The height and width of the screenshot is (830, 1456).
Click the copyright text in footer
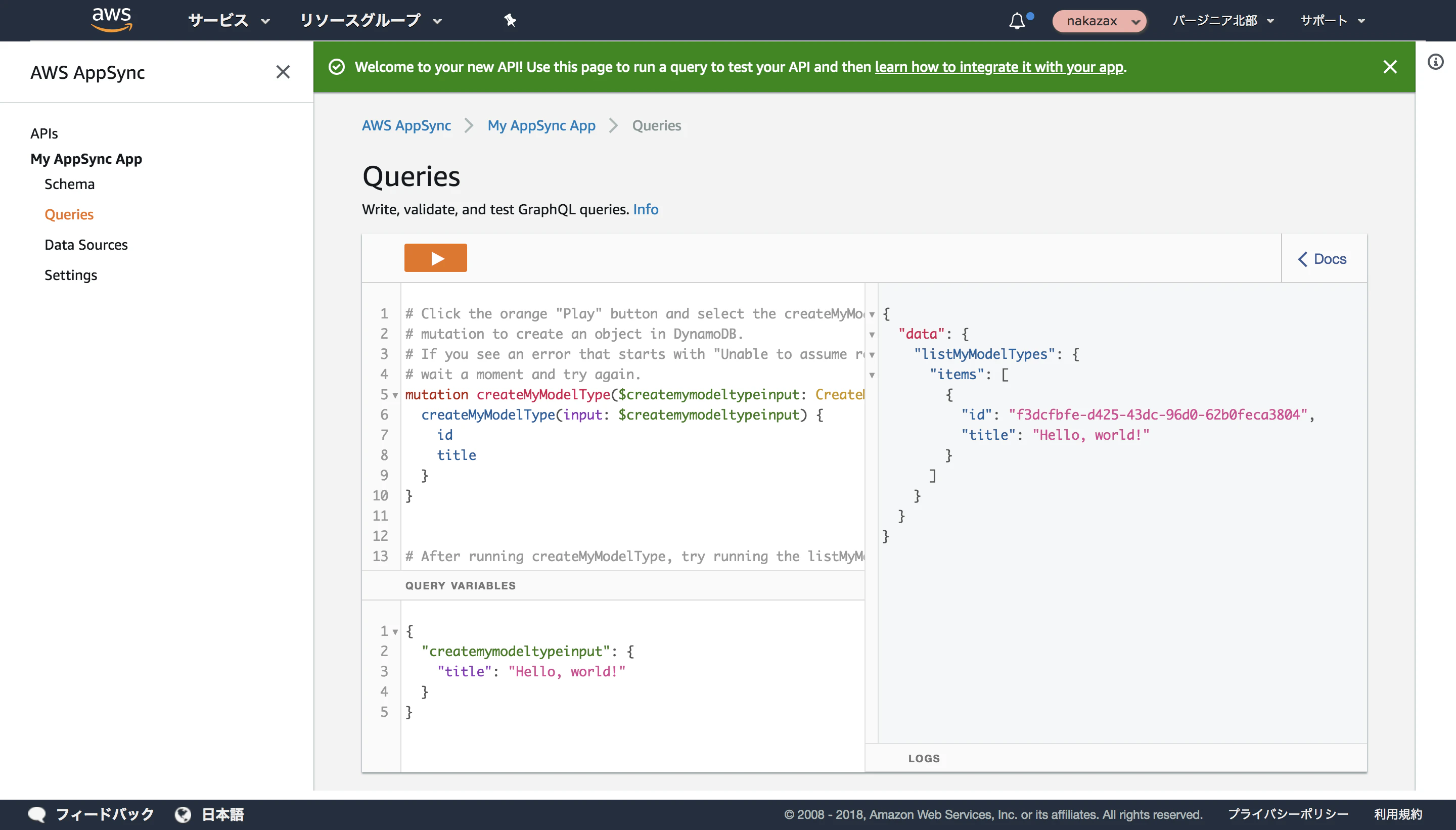993,815
